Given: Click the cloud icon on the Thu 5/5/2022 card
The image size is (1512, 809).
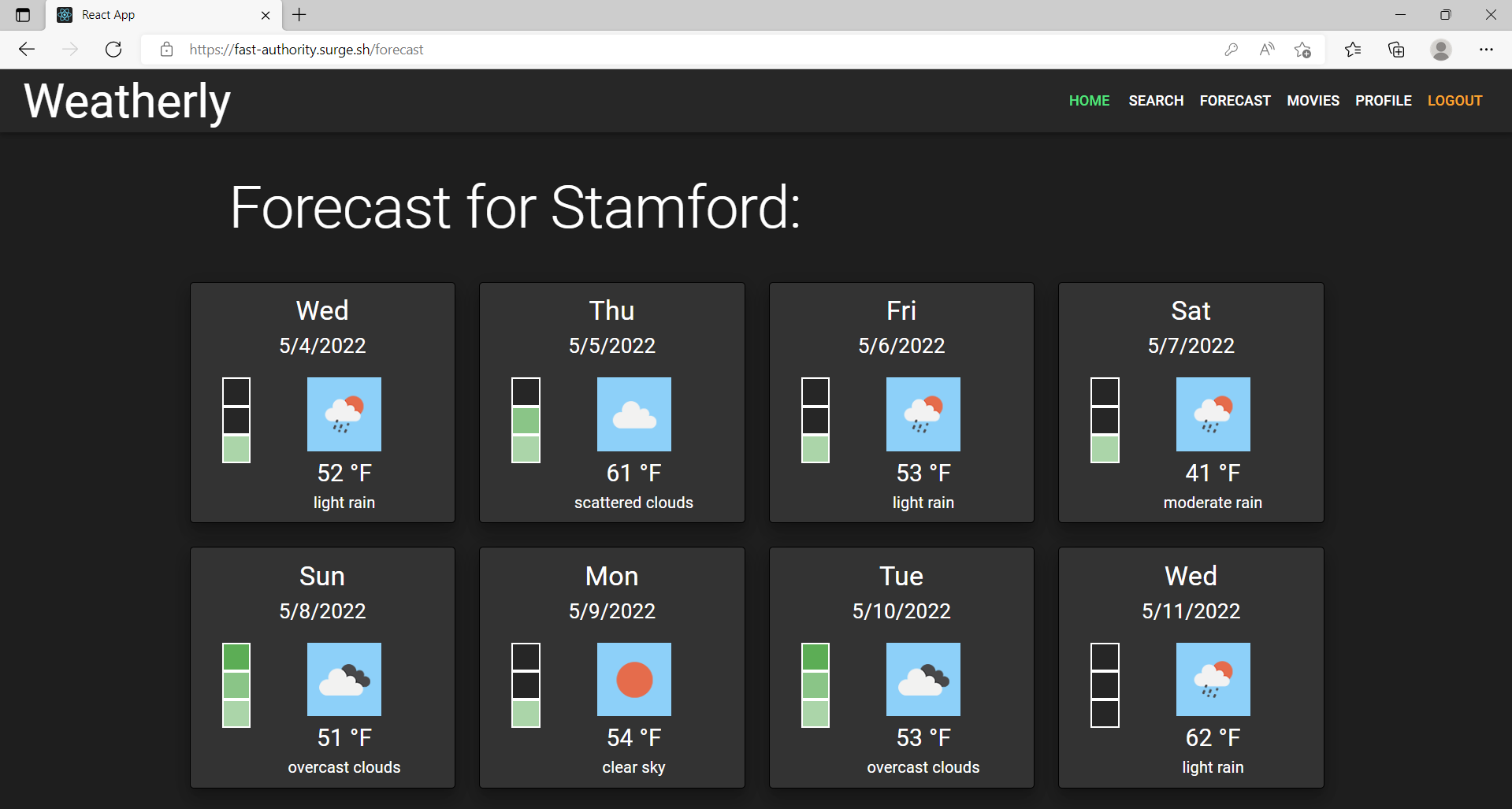Looking at the screenshot, I should 634,414.
